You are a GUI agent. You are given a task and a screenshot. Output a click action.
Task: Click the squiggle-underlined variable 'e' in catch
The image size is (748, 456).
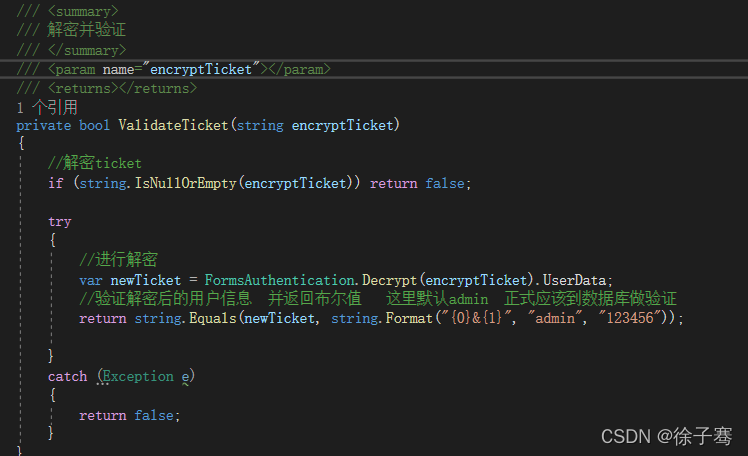point(185,377)
